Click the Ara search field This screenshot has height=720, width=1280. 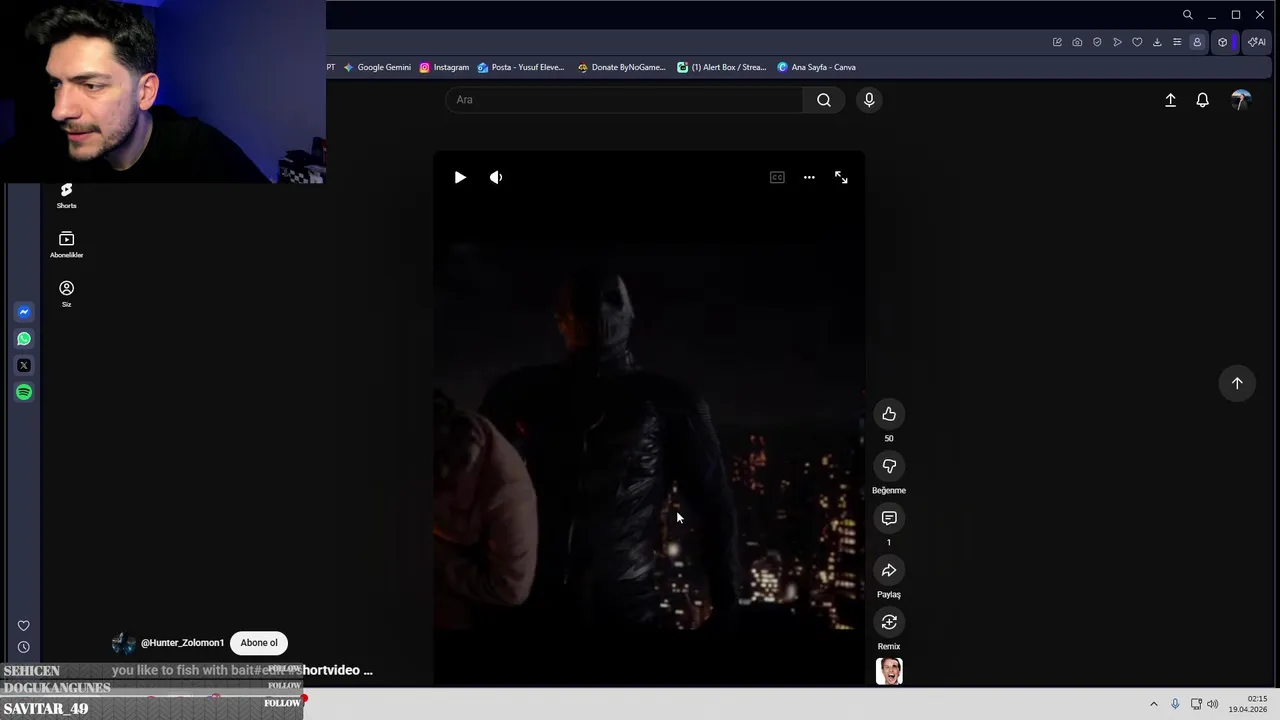(x=624, y=100)
